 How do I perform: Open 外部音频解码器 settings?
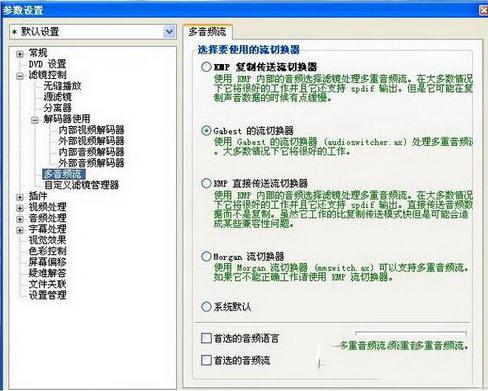91,163
